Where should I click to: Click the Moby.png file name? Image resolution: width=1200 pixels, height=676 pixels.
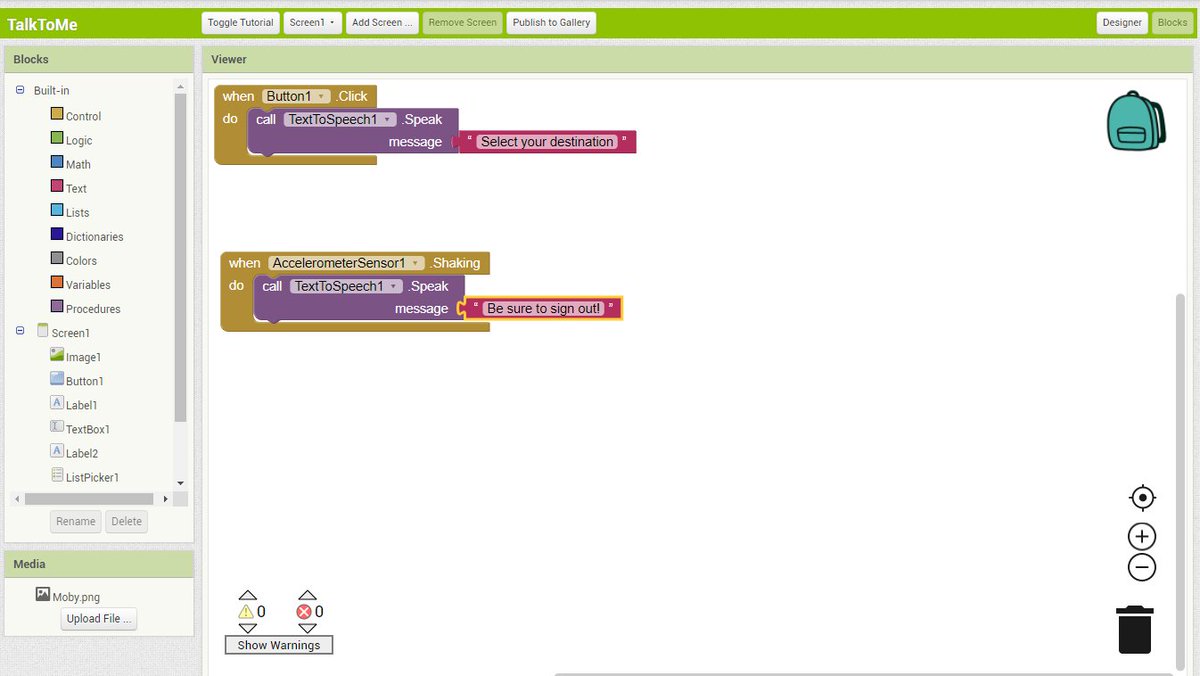click(x=77, y=597)
